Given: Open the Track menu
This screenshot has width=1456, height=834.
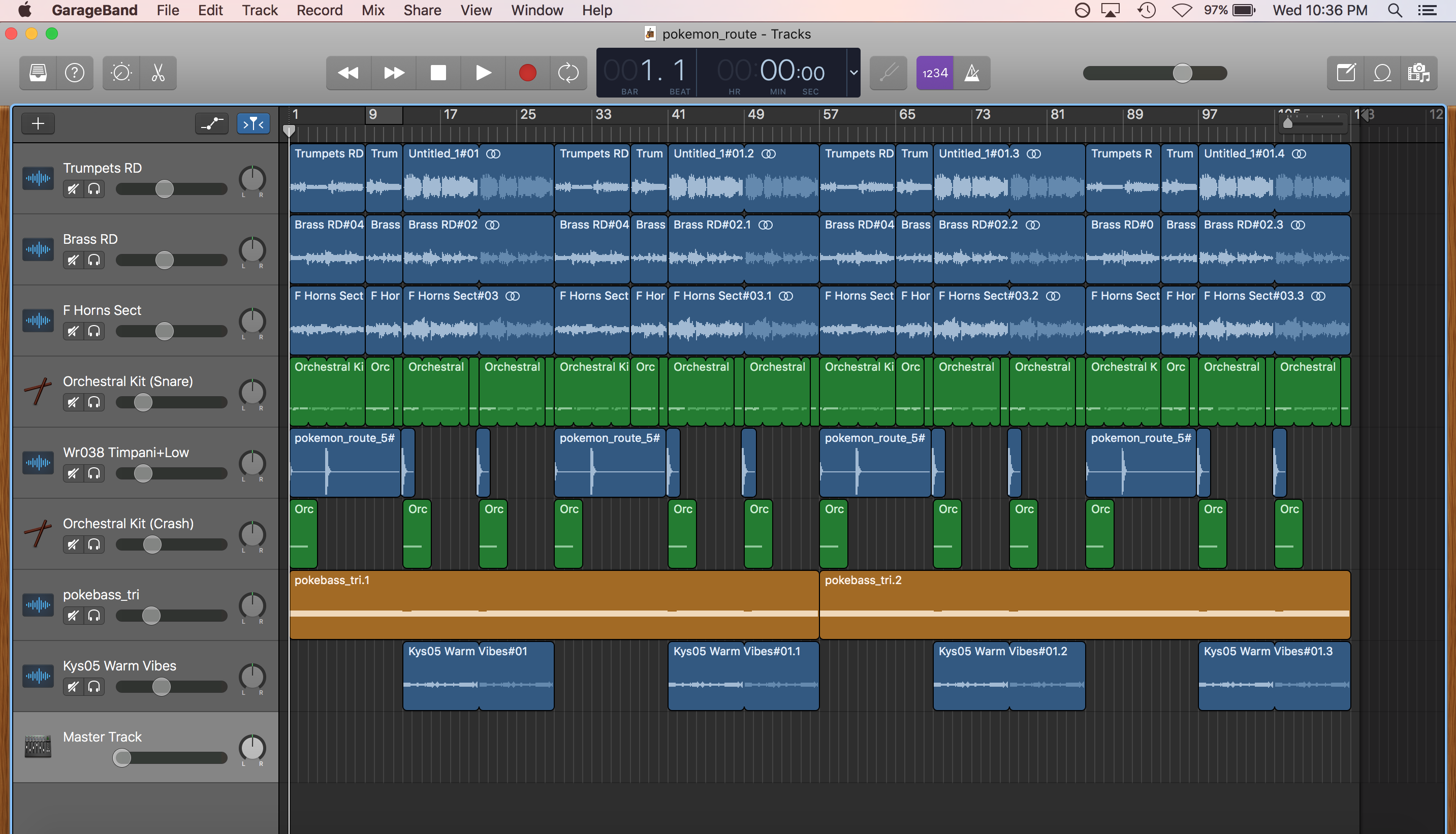Looking at the screenshot, I should pos(260,10).
